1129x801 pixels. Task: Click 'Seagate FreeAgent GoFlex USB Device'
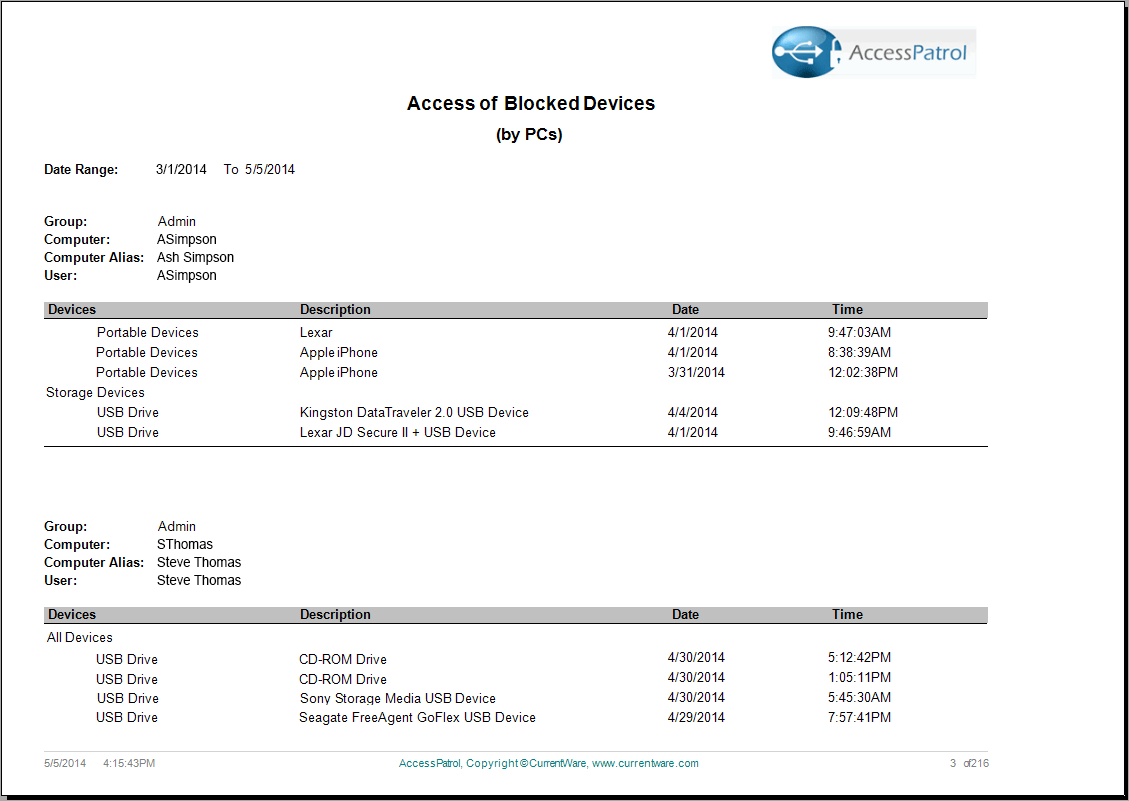[418, 718]
